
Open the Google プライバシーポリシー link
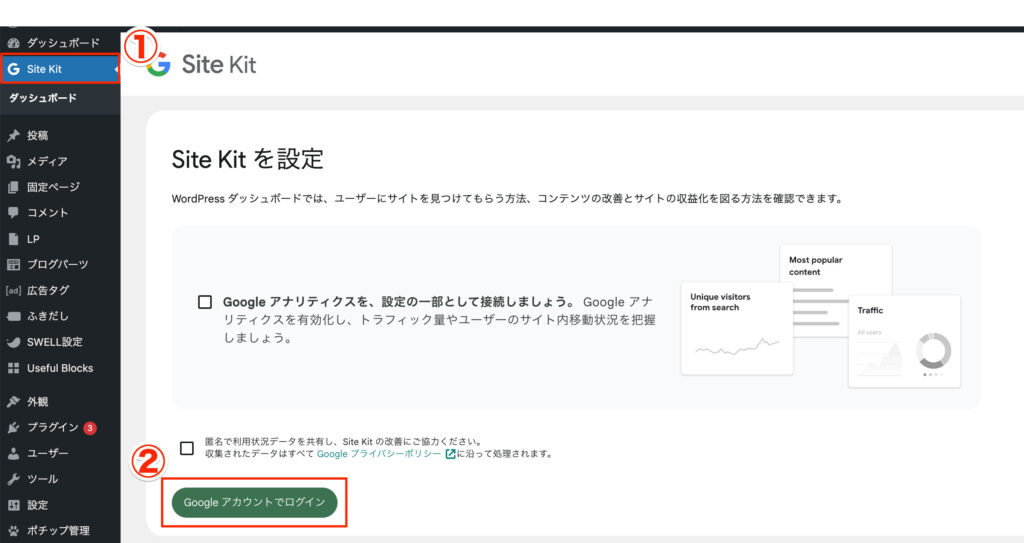(379, 453)
